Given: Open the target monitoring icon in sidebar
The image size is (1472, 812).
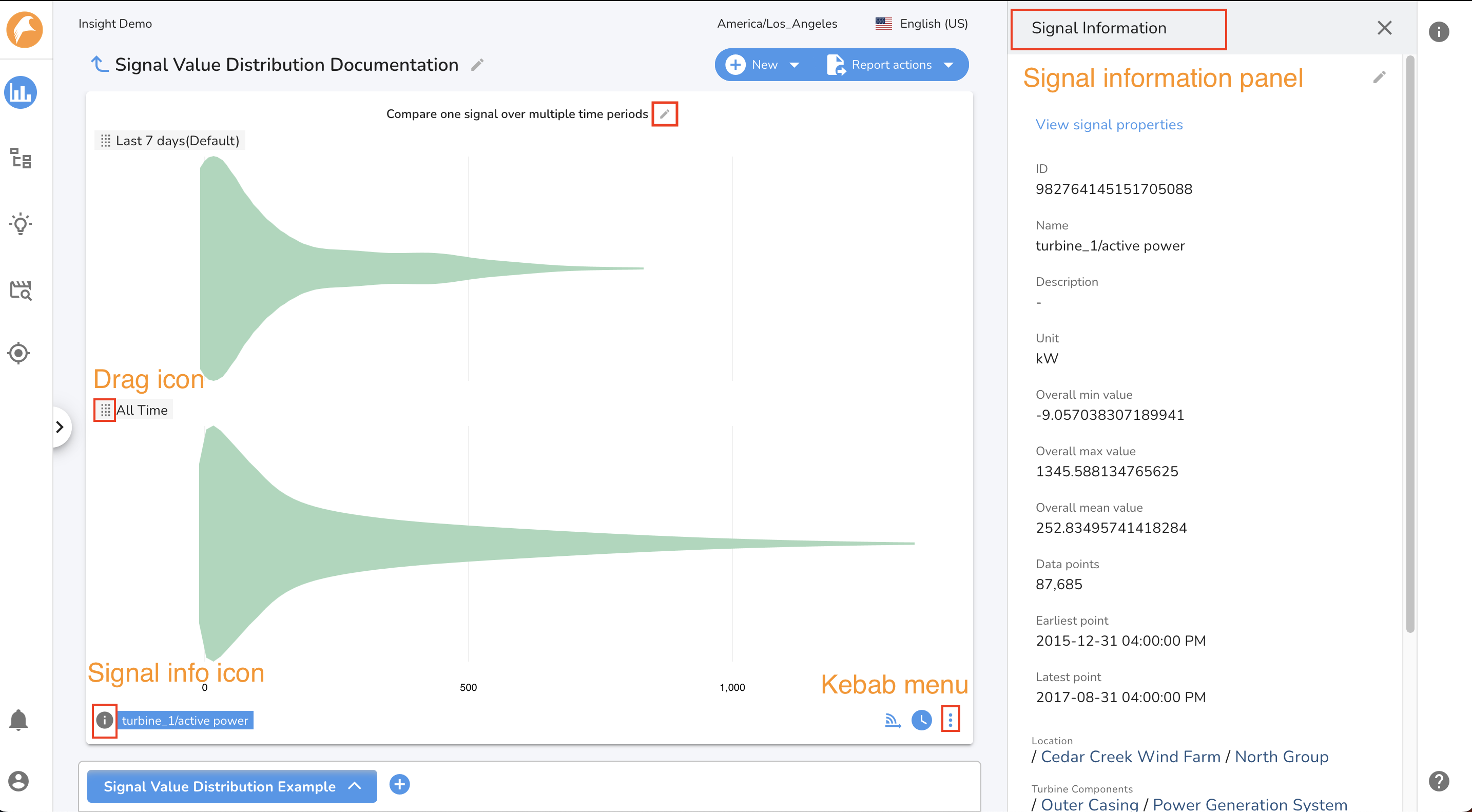Looking at the screenshot, I should (x=19, y=353).
